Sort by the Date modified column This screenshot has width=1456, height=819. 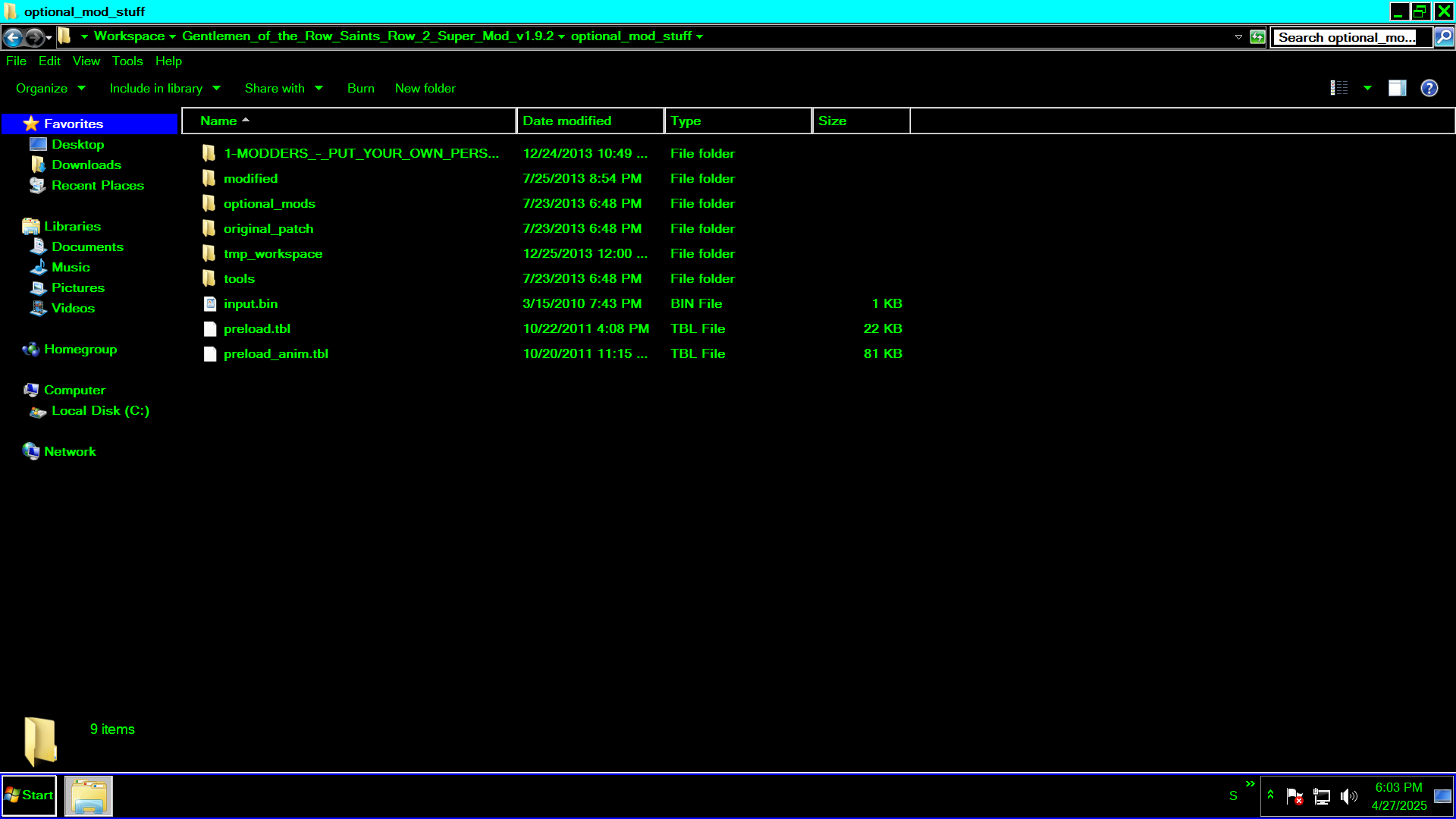pos(590,121)
